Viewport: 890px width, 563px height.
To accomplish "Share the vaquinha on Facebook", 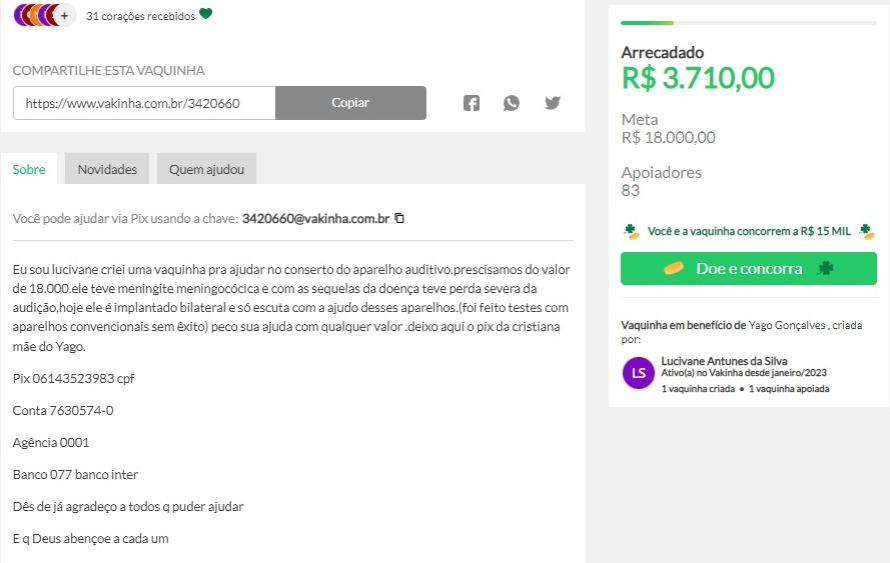I will click(472, 103).
